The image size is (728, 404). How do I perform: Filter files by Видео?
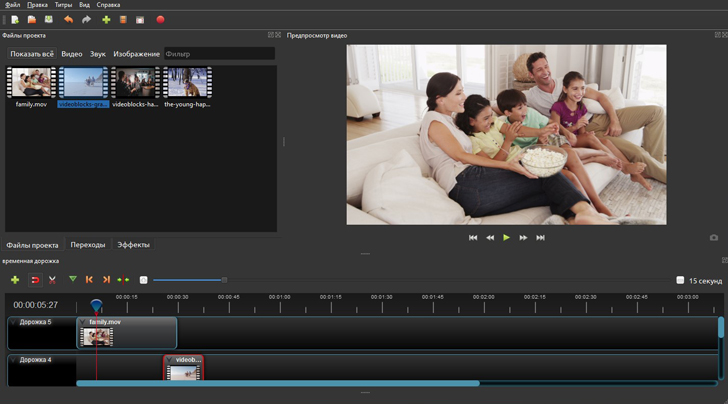71,53
